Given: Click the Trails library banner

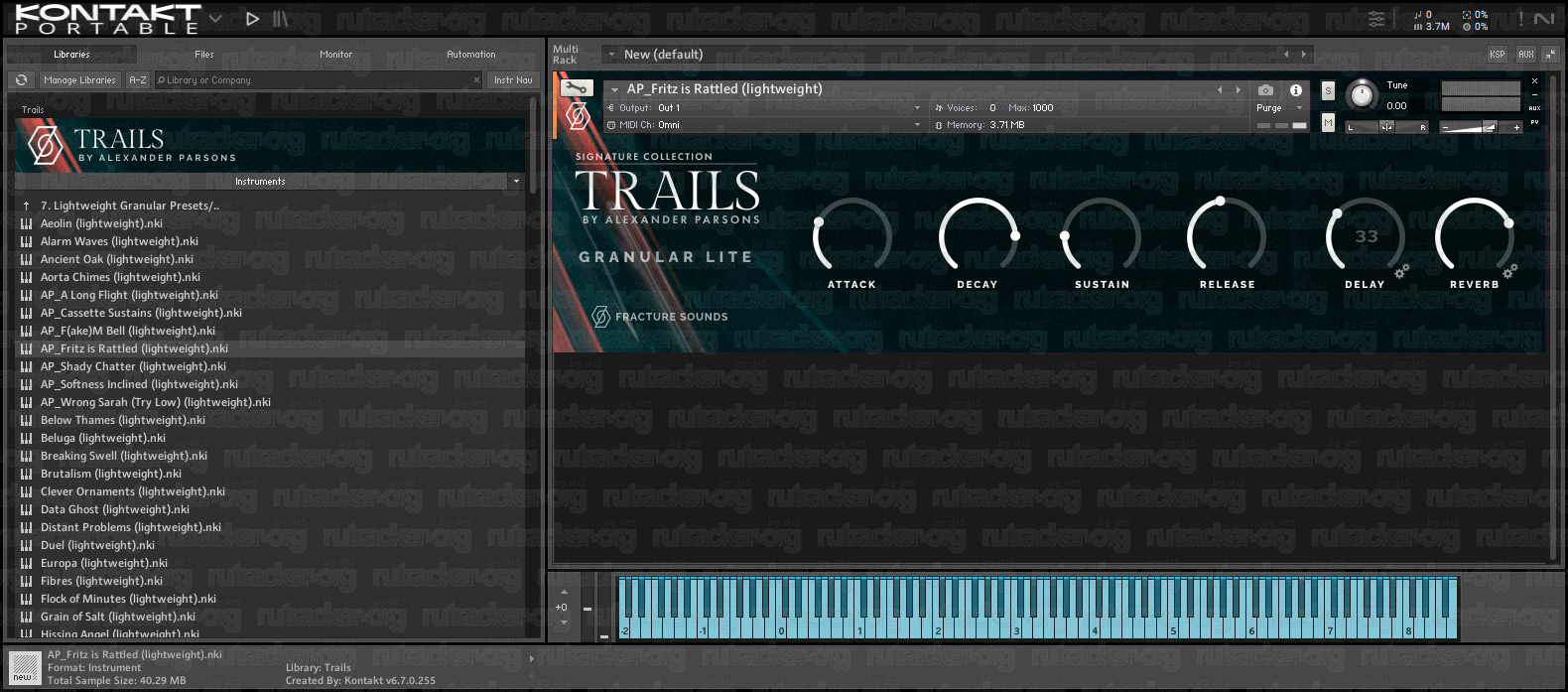Looking at the screenshot, I should point(270,145).
